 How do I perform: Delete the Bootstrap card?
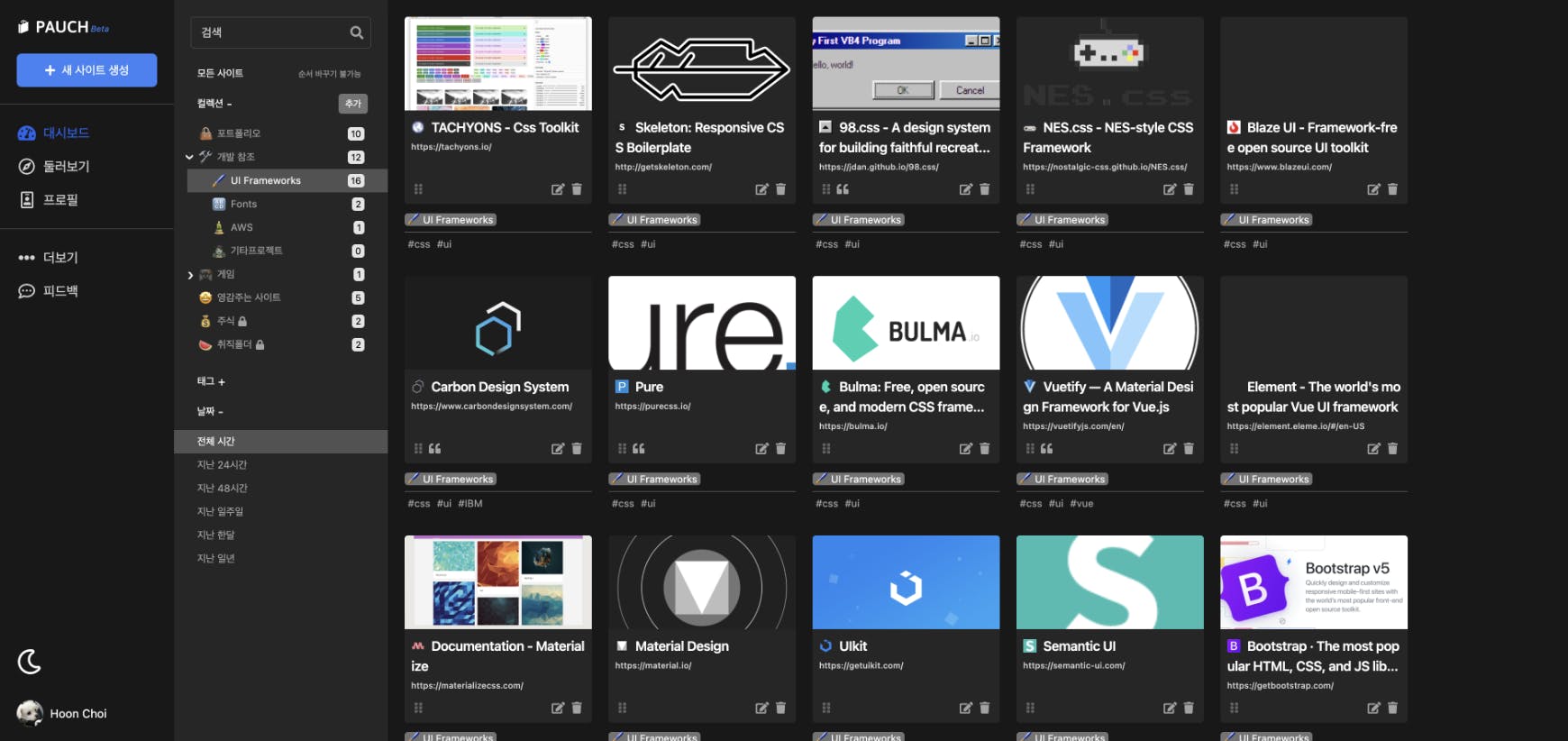pos(1392,709)
